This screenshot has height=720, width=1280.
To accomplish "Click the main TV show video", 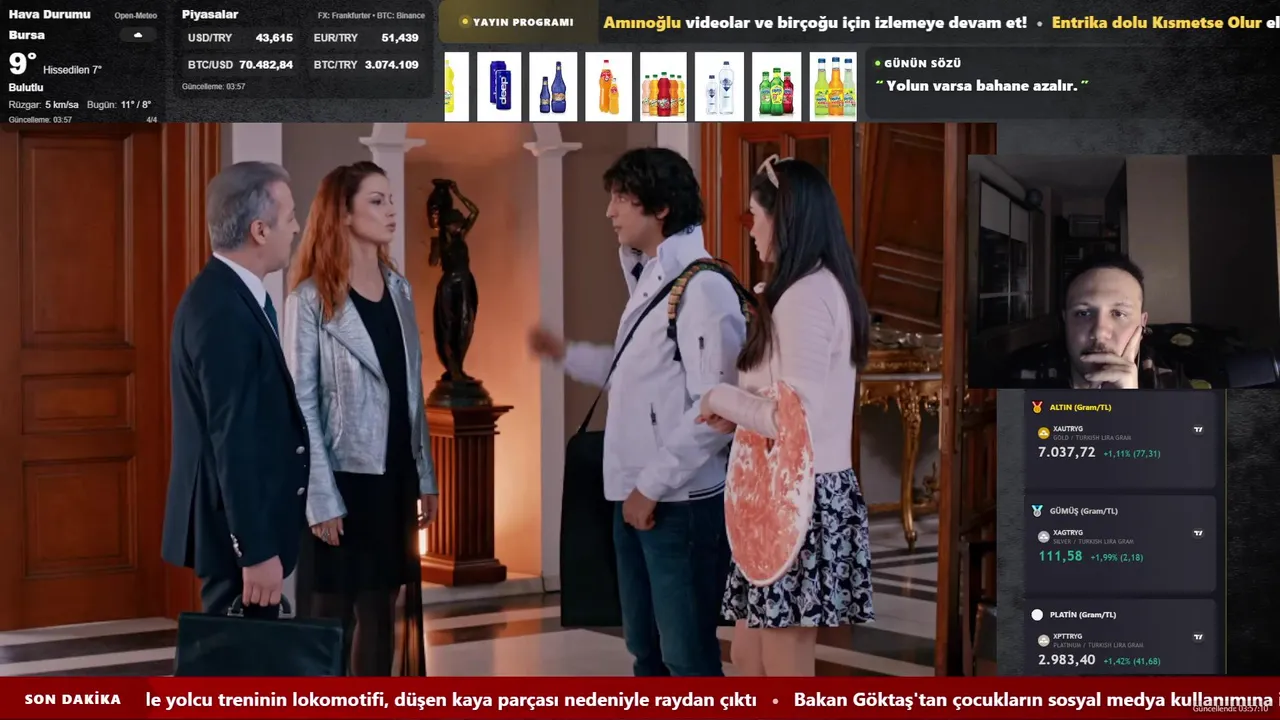I will [x=498, y=399].
